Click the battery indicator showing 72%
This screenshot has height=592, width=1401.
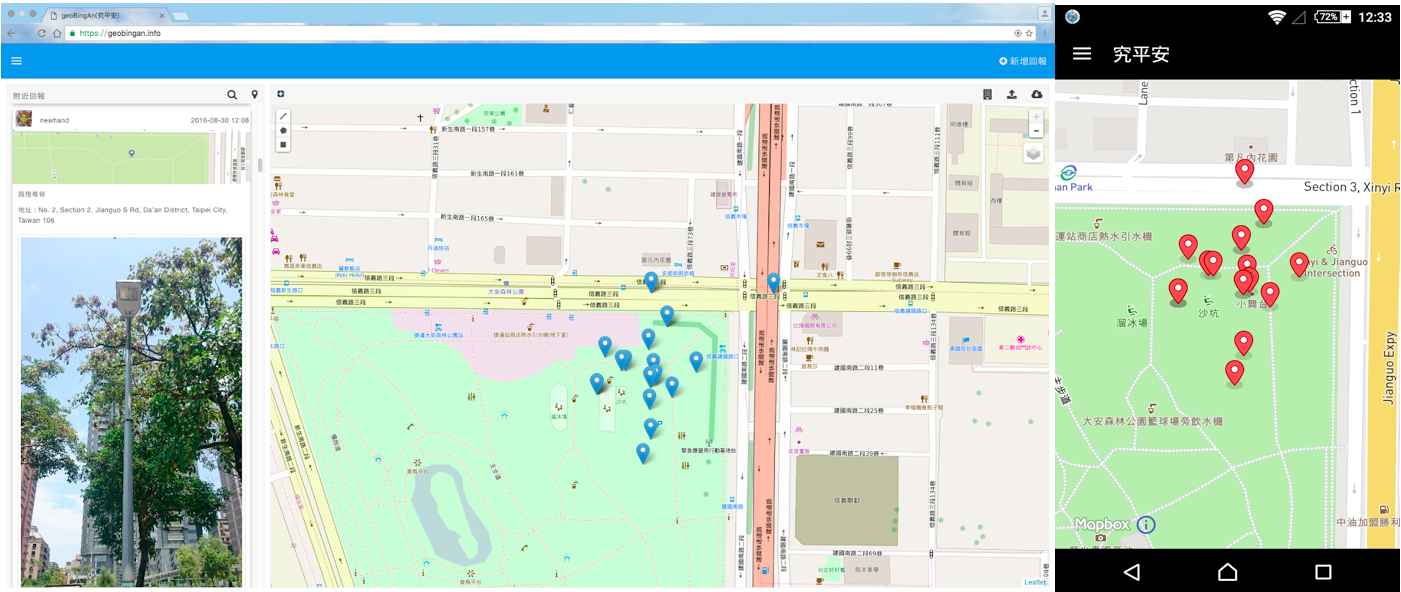click(x=1334, y=17)
